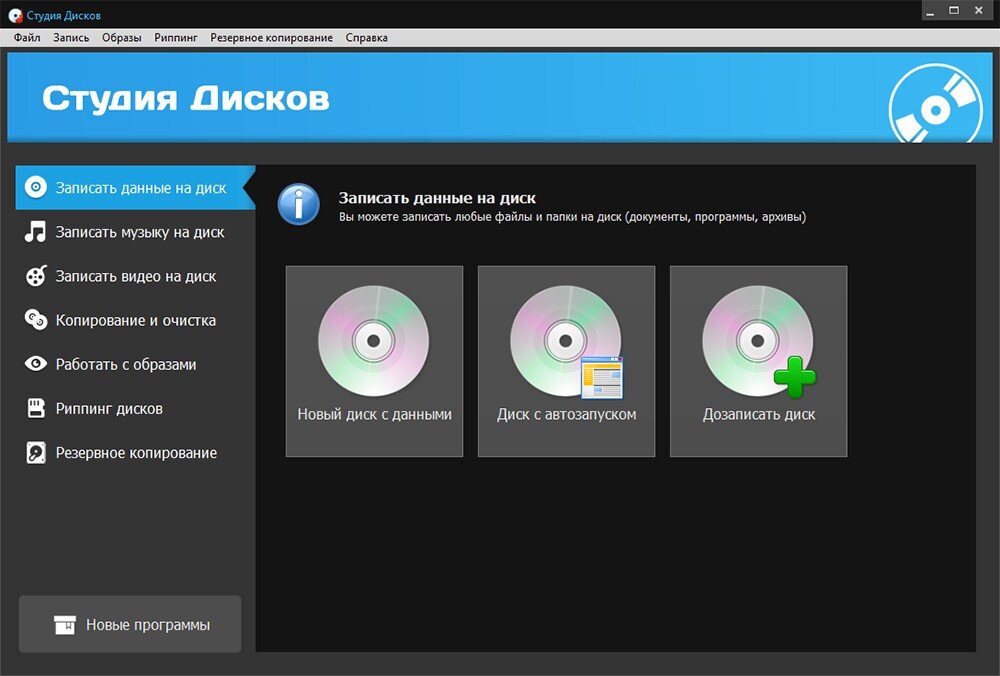Open the Резервное копирование menu in menu bar
Image resolution: width=1000 pixels, height=676 pixels.
tap(271, 38)
